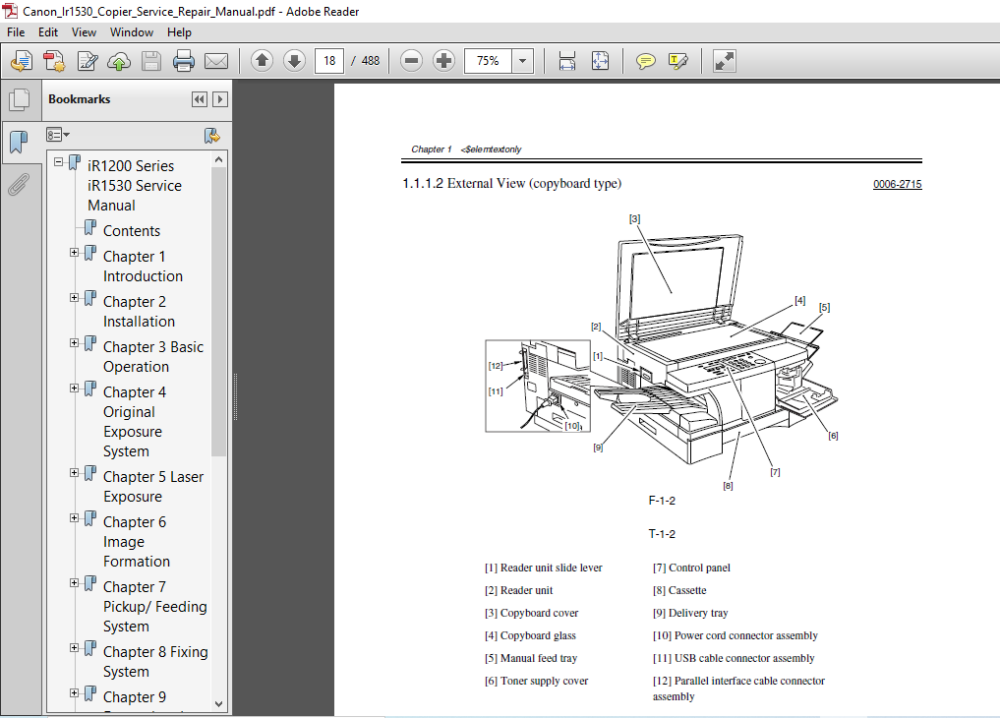Open the Chapter 4 Original Exposure System bookmark
Image resolution: width=1000 pixels, height=718 pixels.
pos(135,422)
